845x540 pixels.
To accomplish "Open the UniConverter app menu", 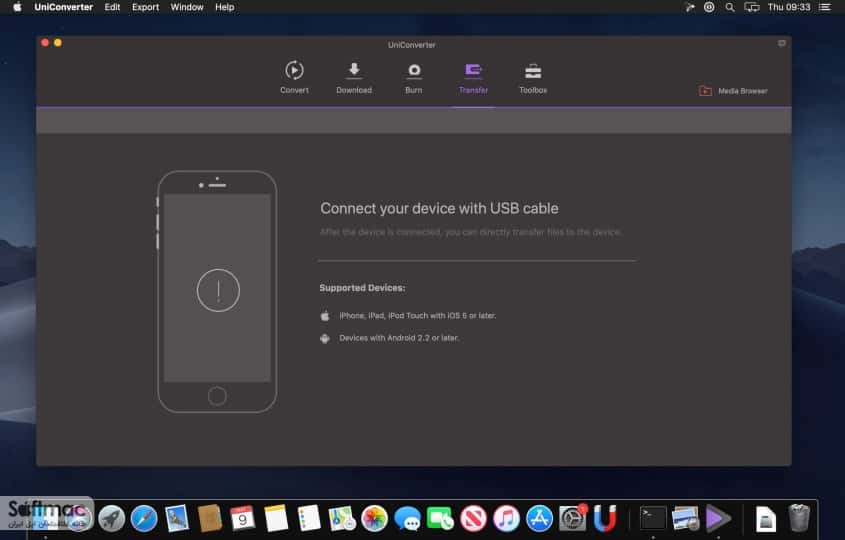I will pos(64,7).
